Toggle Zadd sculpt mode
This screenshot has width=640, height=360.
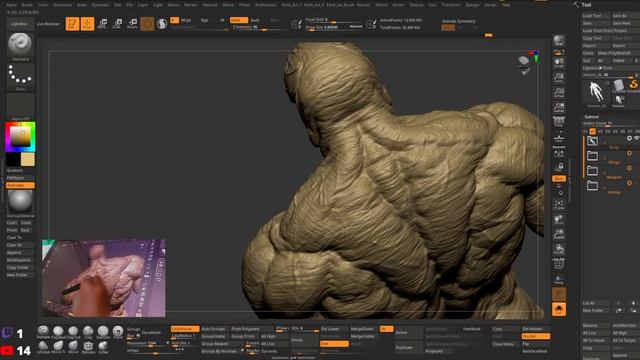tap(238, 20)
